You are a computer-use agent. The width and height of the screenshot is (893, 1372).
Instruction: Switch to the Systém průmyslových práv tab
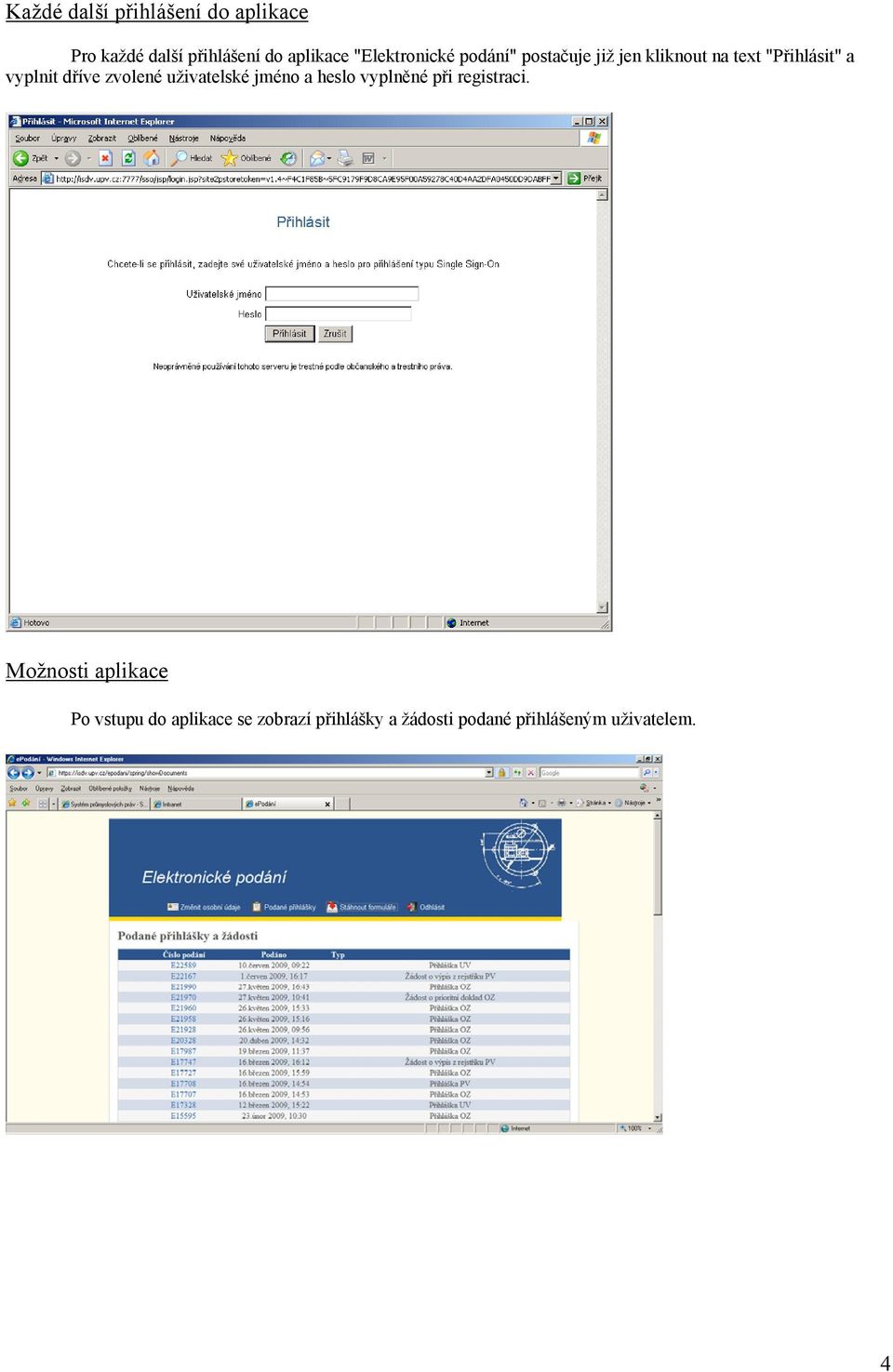[103, 804]
